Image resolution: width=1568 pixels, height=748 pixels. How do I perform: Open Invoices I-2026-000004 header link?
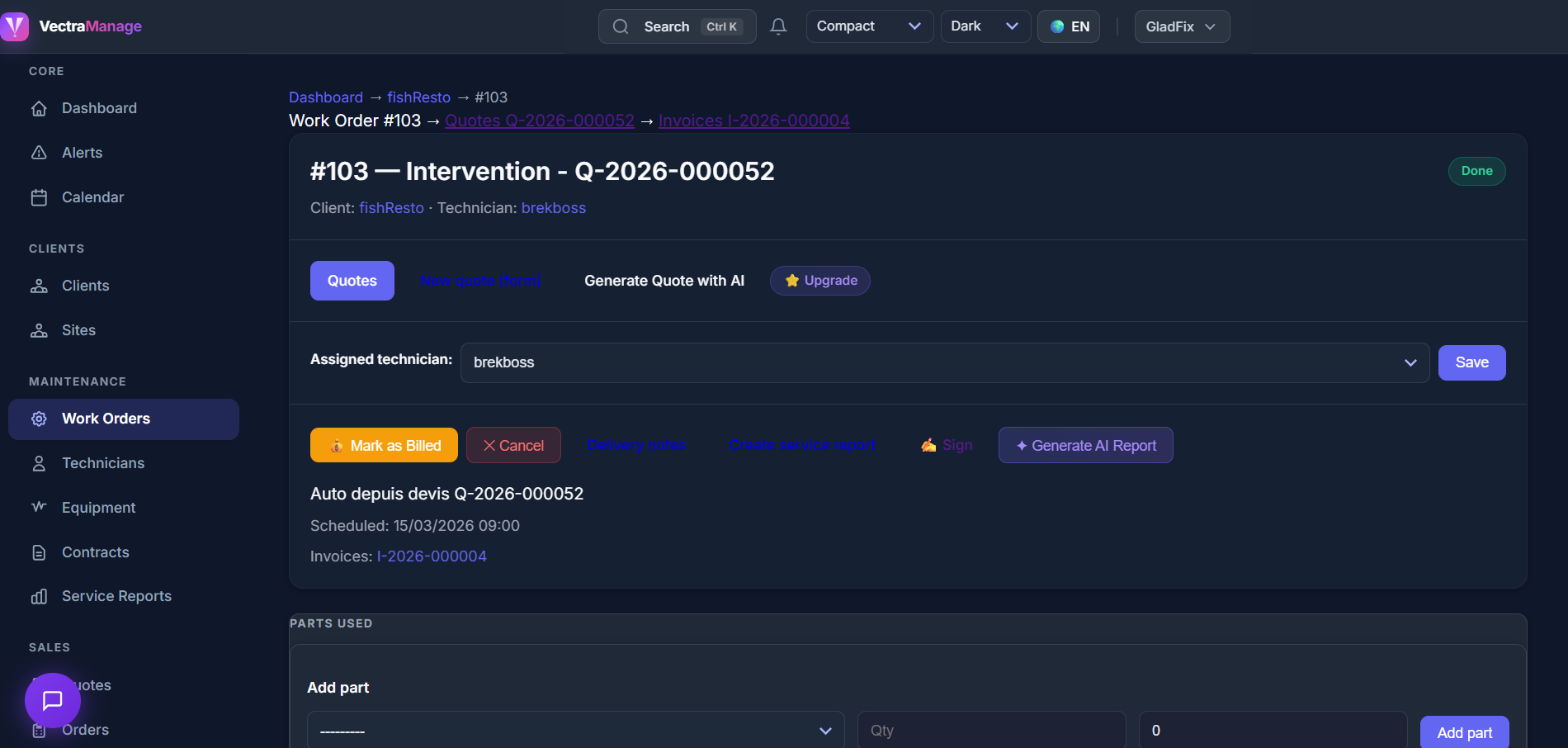pos(754,121)
